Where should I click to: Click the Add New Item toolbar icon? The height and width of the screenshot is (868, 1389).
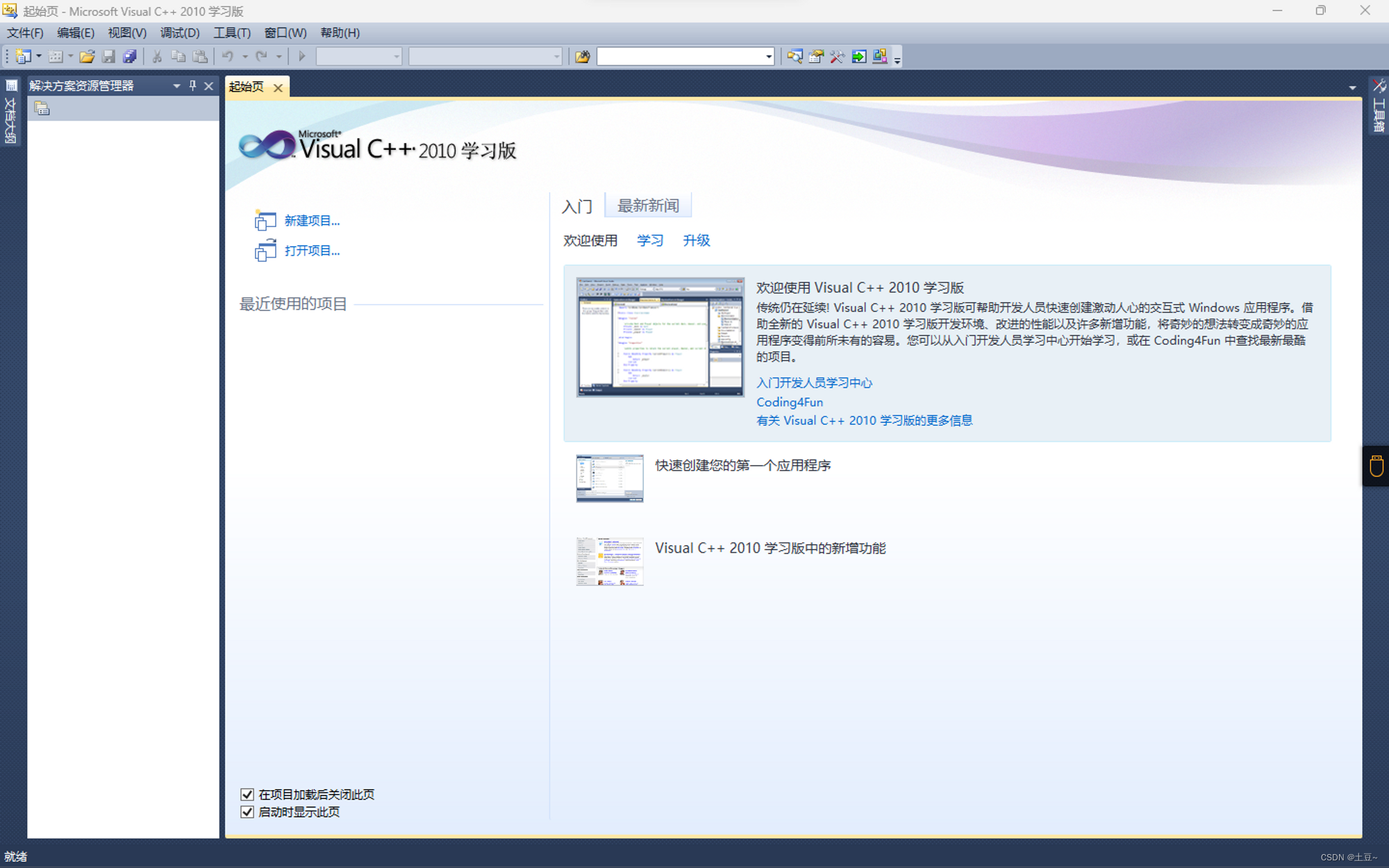(x=56, y=56)
